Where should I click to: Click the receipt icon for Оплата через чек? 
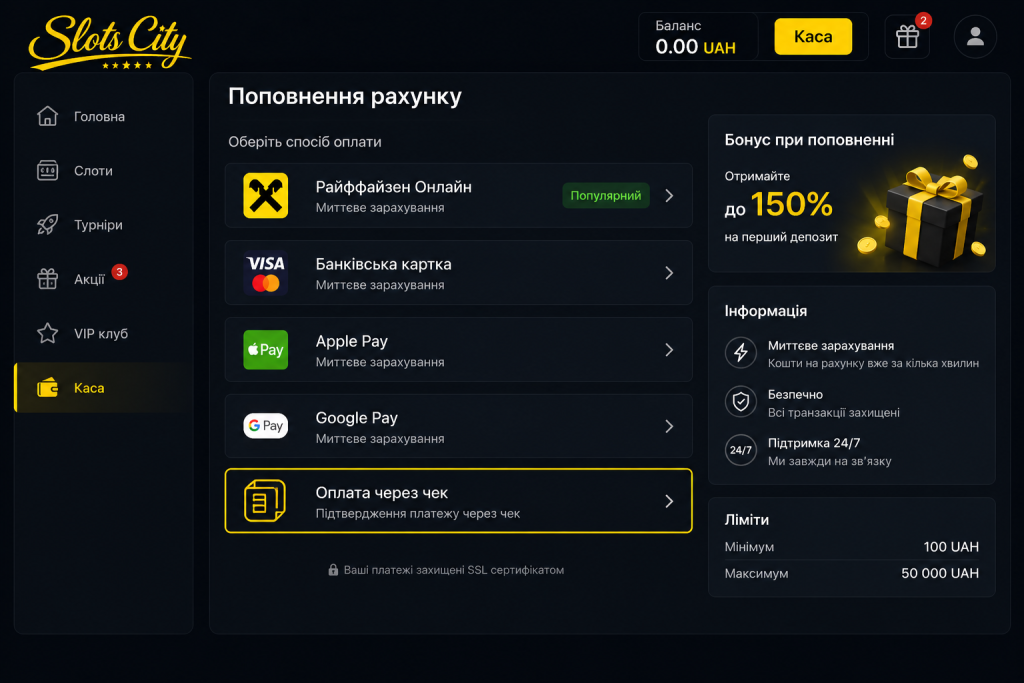[x=265, y=501]
